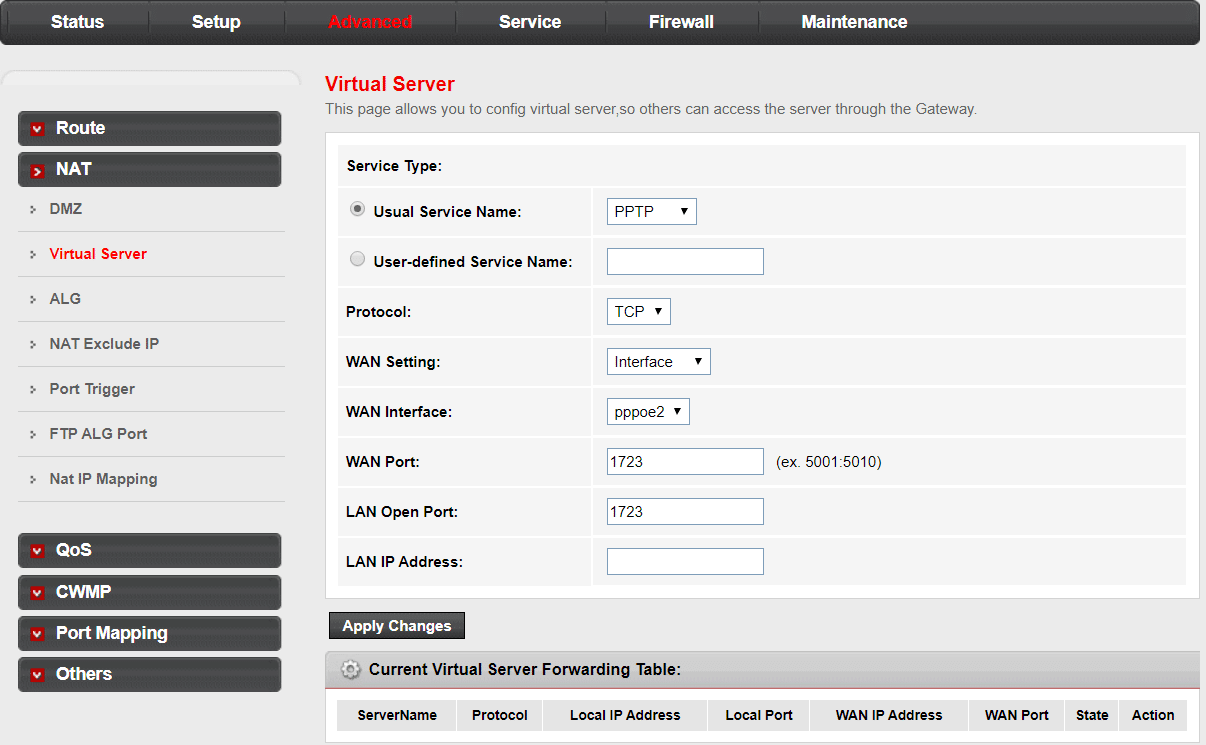Image resolution: width=1206 pixels, height=745 pixels.
Task: Expand the pppoe2 WAN Interface dropdown
Action: [648, 412]
